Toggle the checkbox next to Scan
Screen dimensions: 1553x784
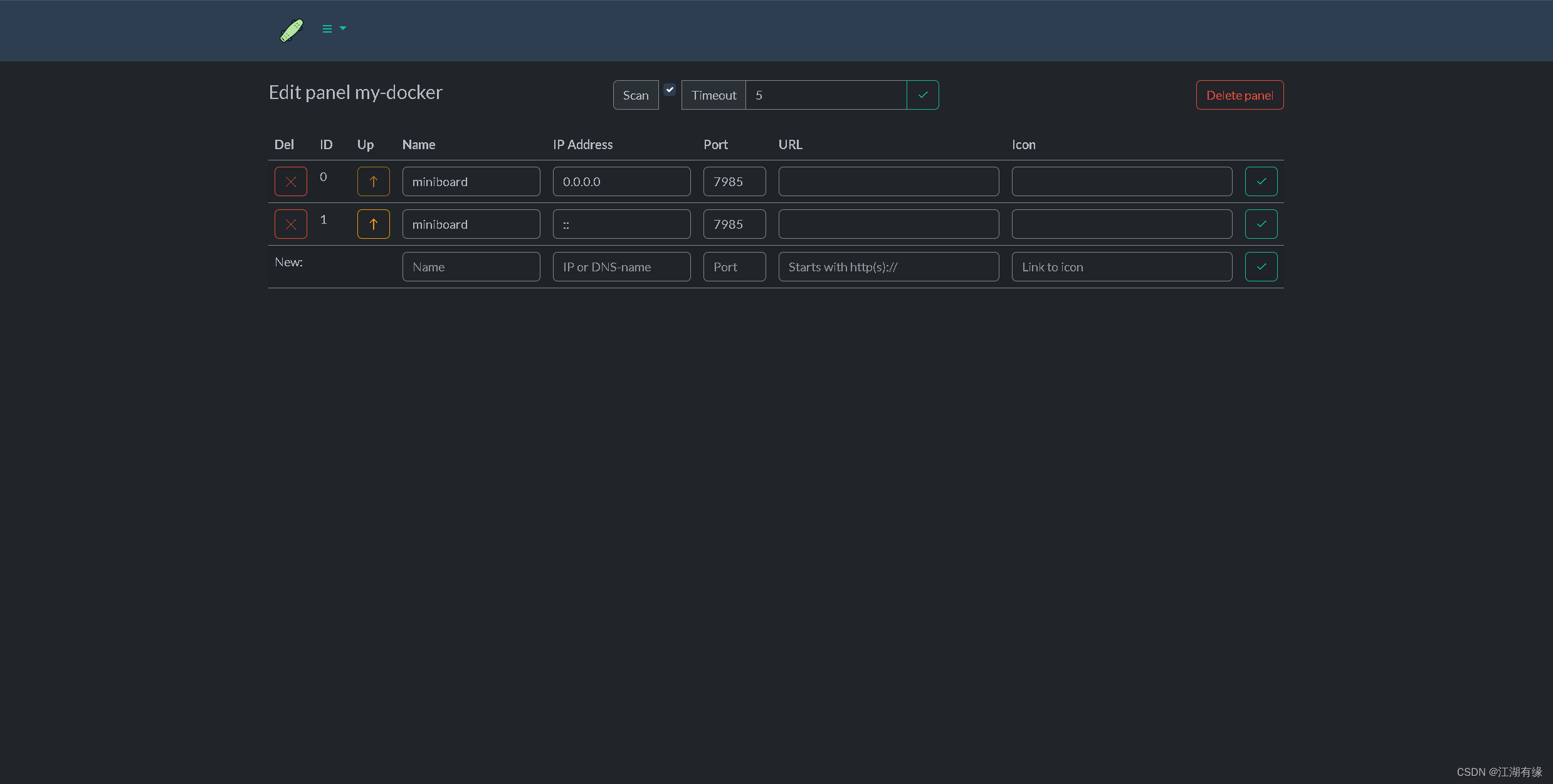(x=670, y=90)
